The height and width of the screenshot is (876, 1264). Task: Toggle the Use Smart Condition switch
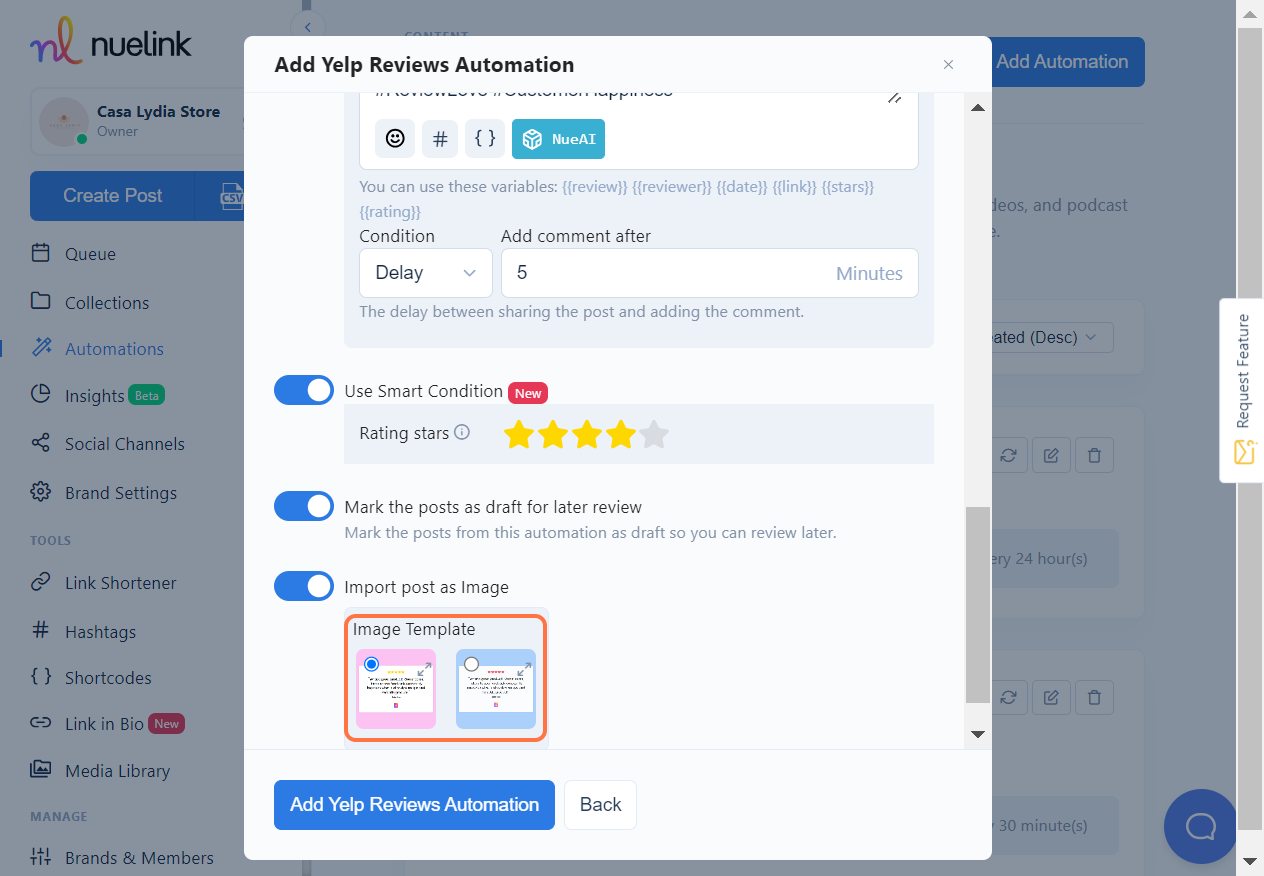tap(304, 391)
